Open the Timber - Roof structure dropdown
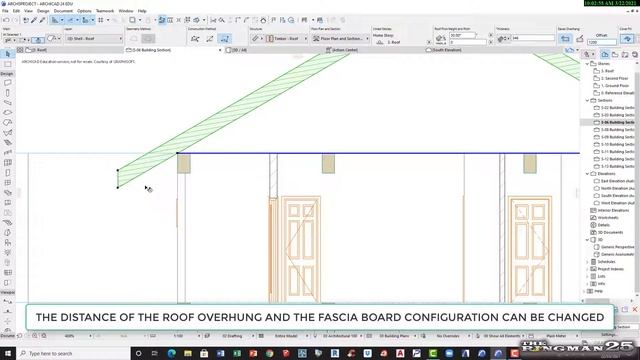 pos(287,38)
